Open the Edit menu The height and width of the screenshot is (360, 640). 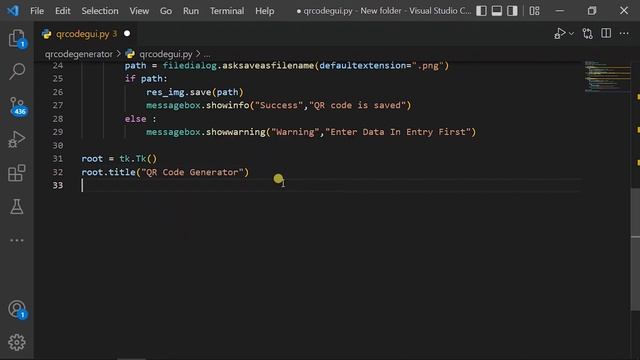(x=62, y=11)
